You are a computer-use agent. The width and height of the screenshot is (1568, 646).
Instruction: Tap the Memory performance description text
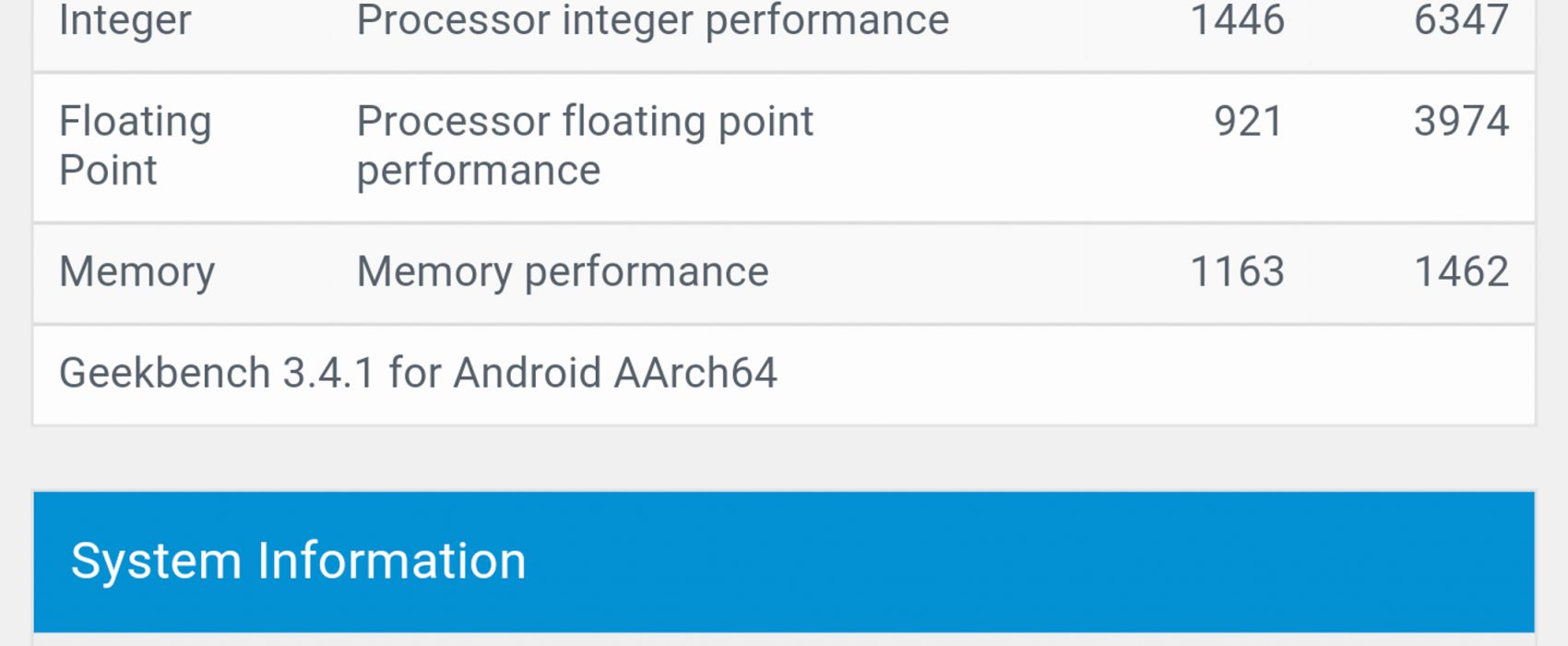[x=563, y=272]
